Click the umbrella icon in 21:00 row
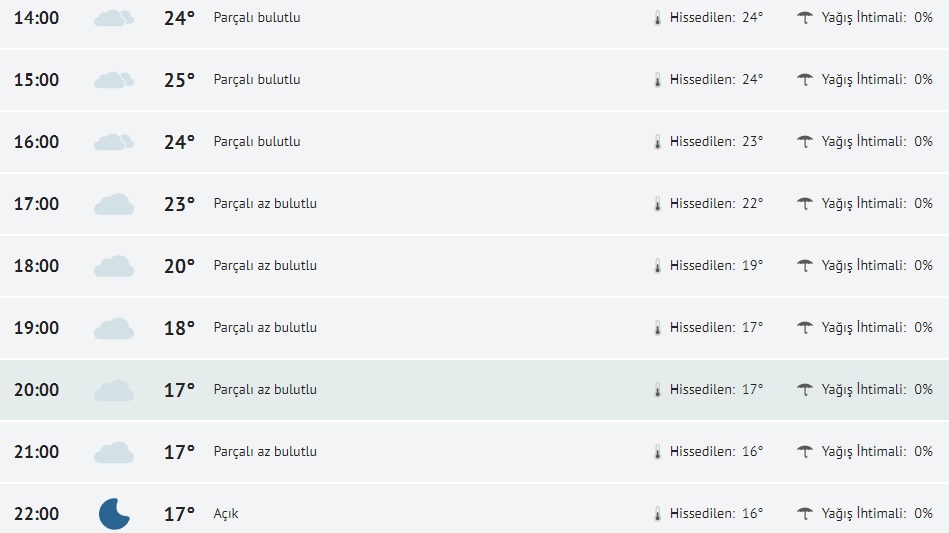 pyautogui.click(x=805, y=452)
